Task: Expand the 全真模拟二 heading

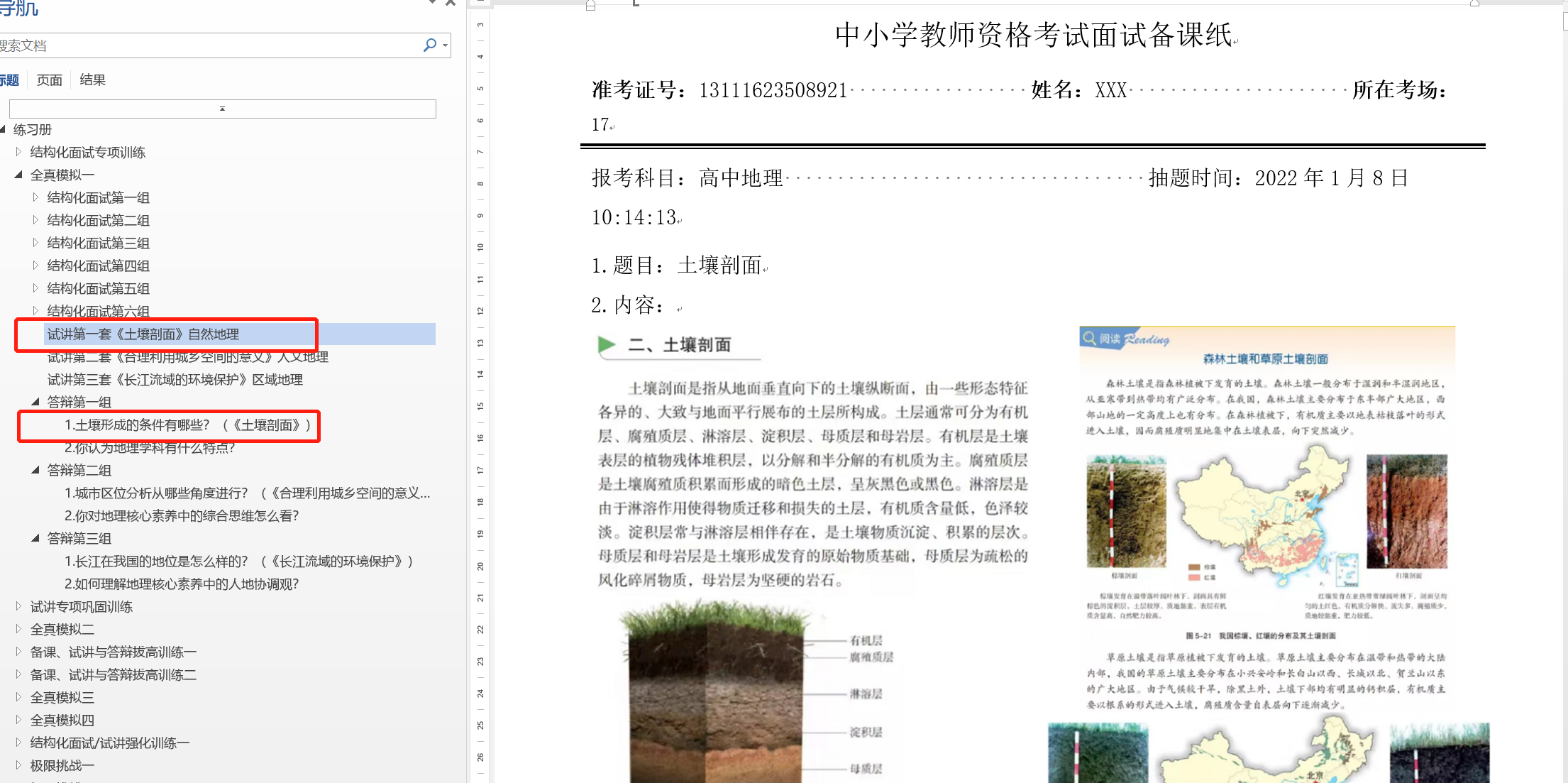Action: tap(18, 629)
